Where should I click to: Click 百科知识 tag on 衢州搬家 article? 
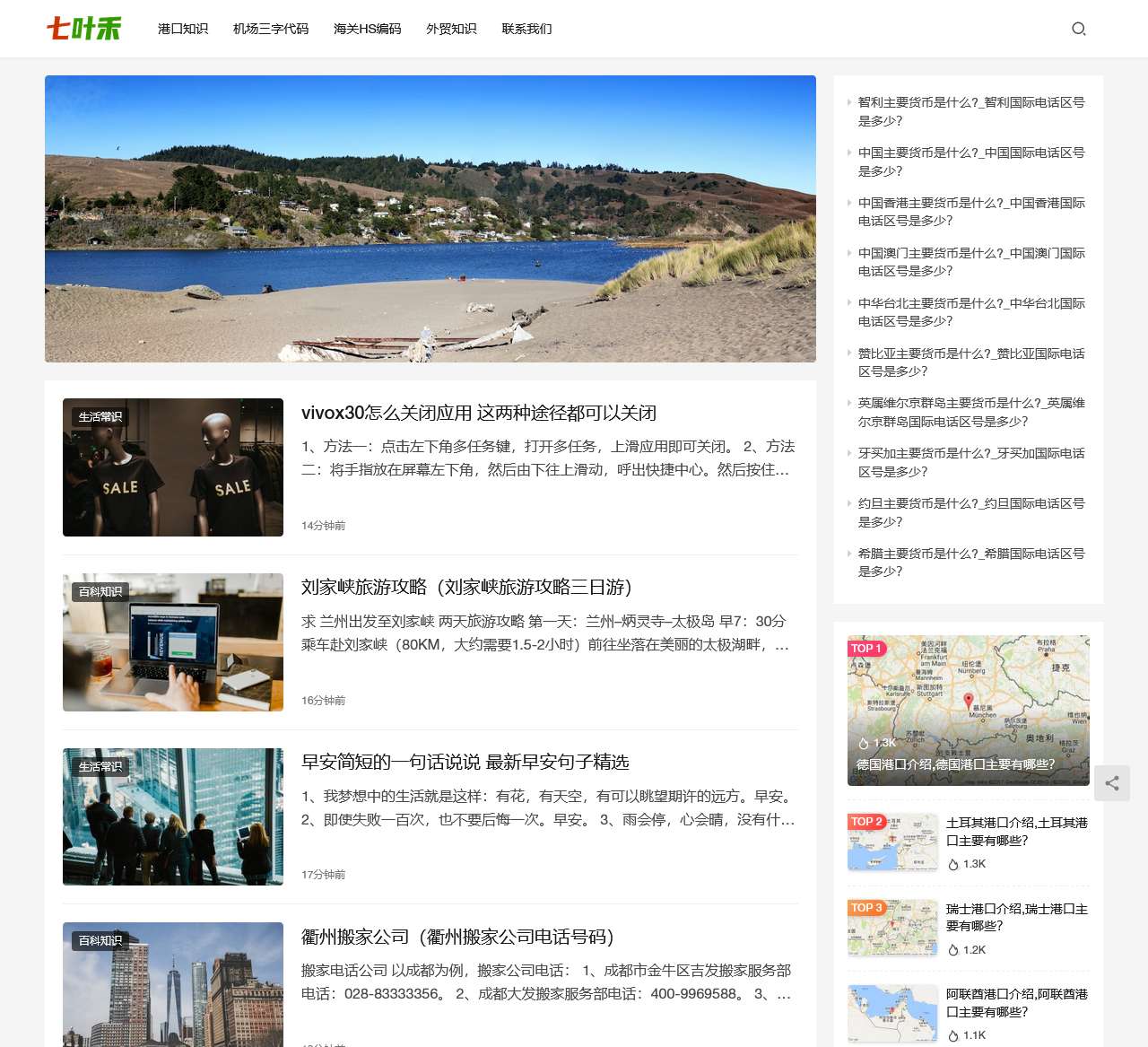[x=100, y=941]
